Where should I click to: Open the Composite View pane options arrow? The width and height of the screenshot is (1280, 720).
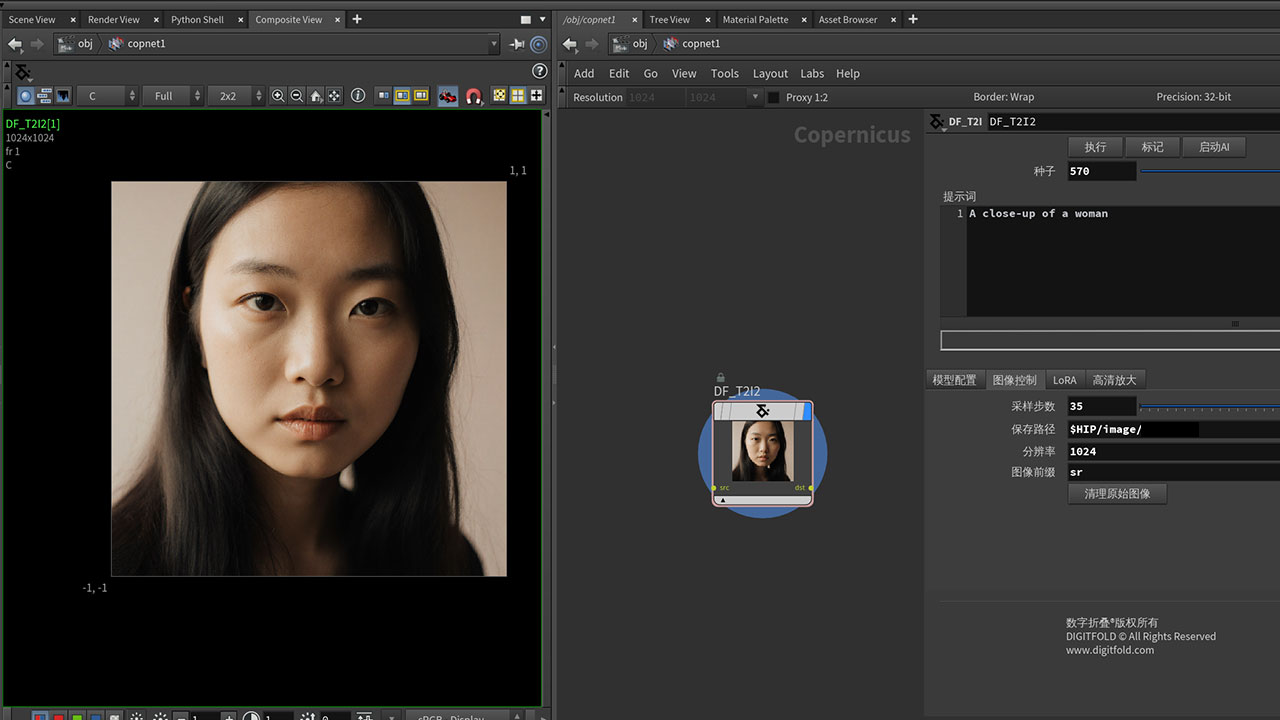click(x=545, y=19)
